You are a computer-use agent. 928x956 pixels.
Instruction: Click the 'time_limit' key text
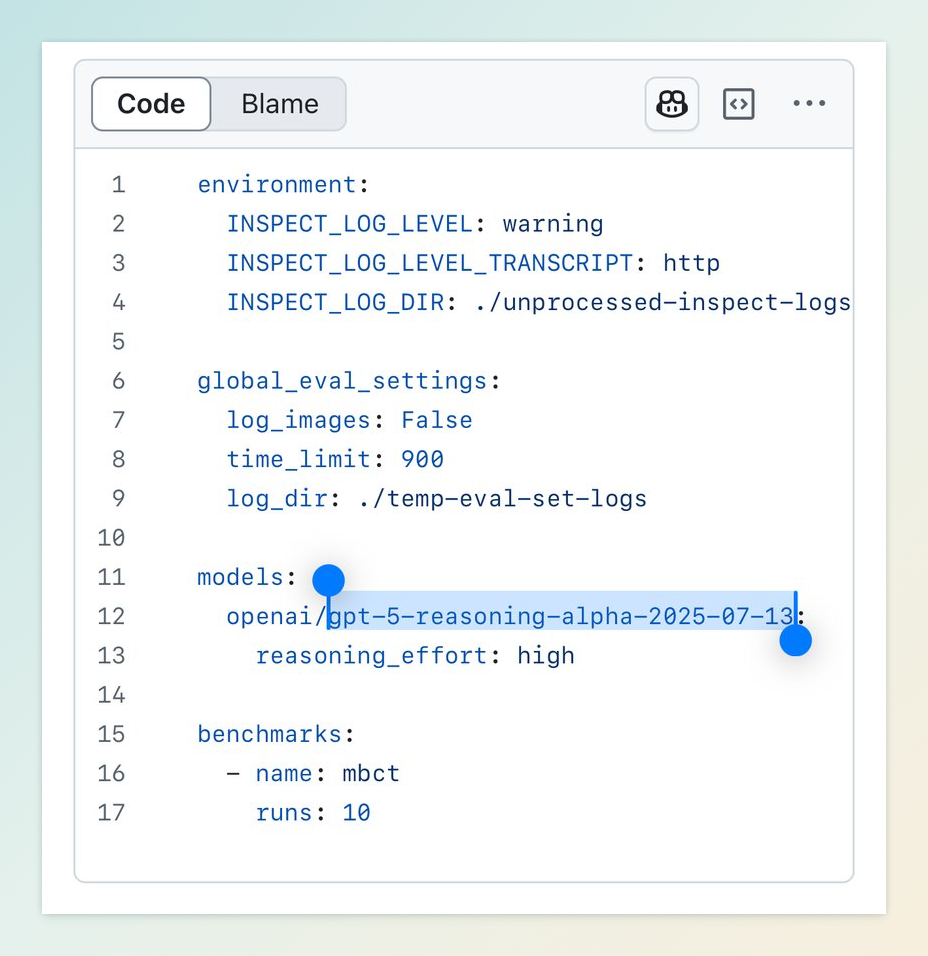pos(299,459)
